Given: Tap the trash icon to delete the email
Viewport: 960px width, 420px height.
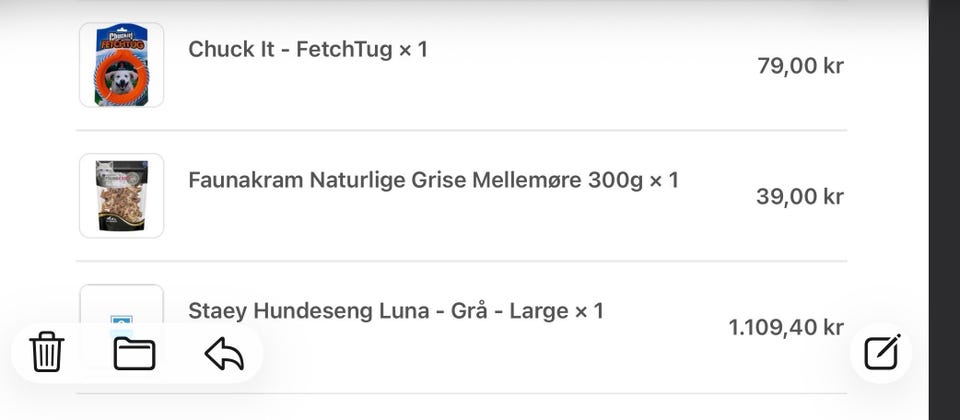Looking at the screenshot, I should pos(47,353).
